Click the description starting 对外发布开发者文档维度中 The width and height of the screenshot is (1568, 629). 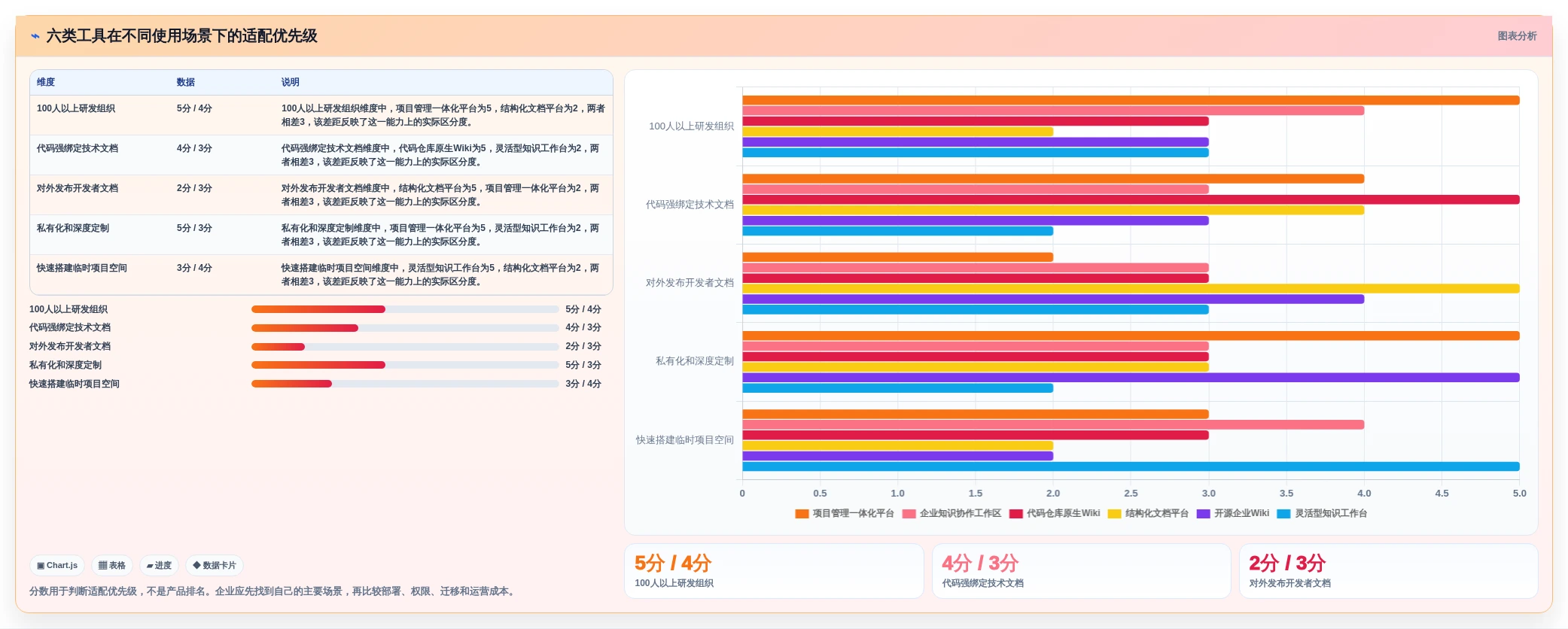click(x=440, y=195)
